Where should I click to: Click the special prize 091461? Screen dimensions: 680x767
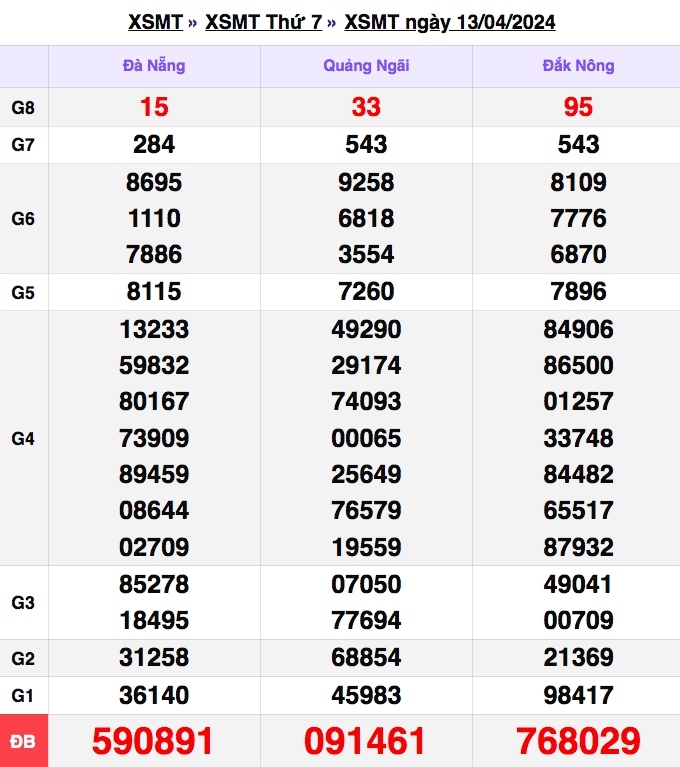(x=365, y=742)
